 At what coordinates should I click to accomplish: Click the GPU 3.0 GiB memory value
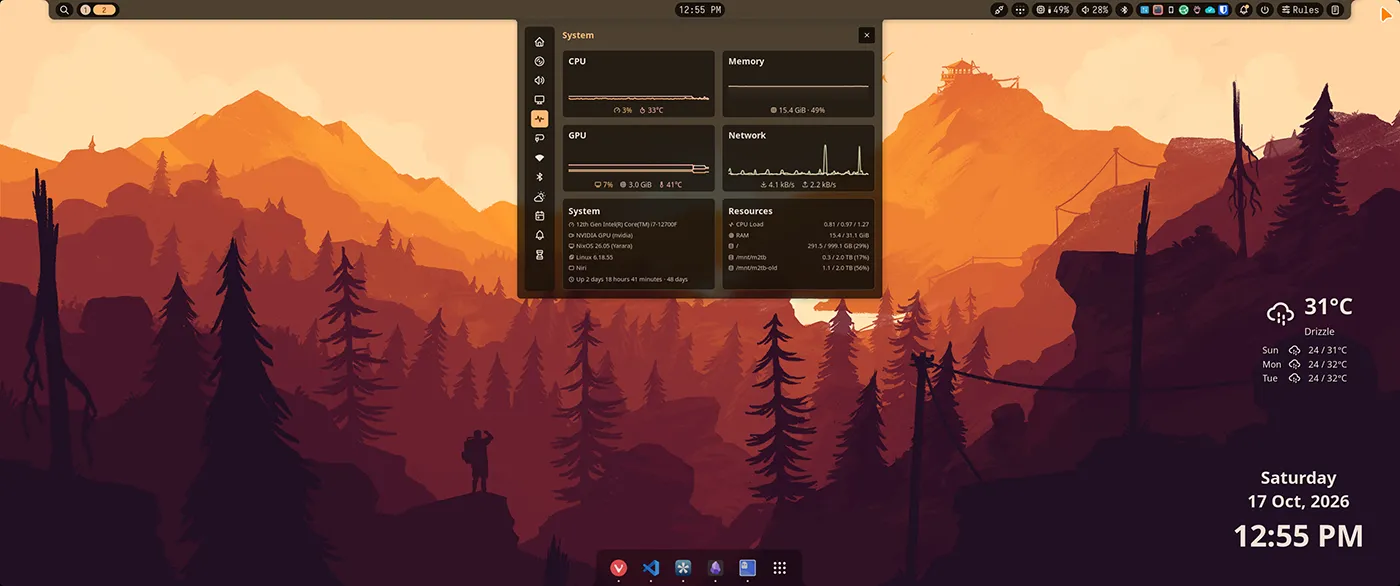pos(636,185)
